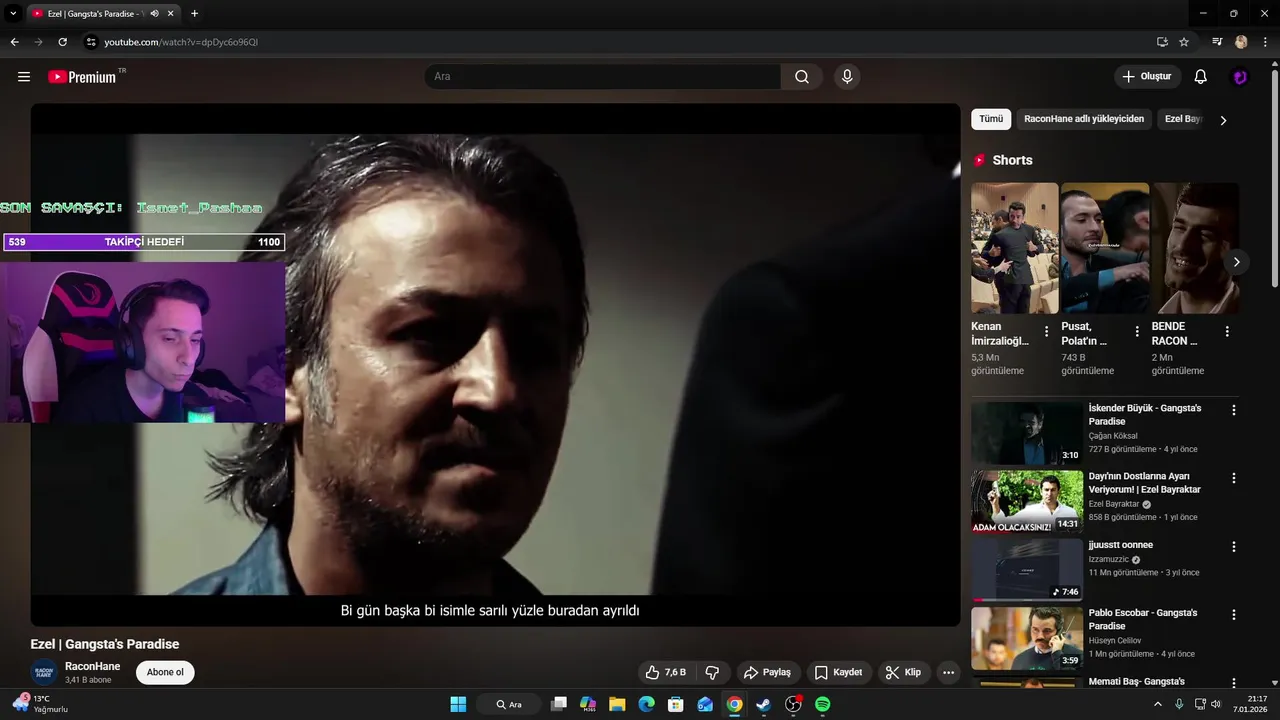1280x720 pixels.
Task: Open jjuusstt oonnee video thumbnail
Action: (1027, 570)
